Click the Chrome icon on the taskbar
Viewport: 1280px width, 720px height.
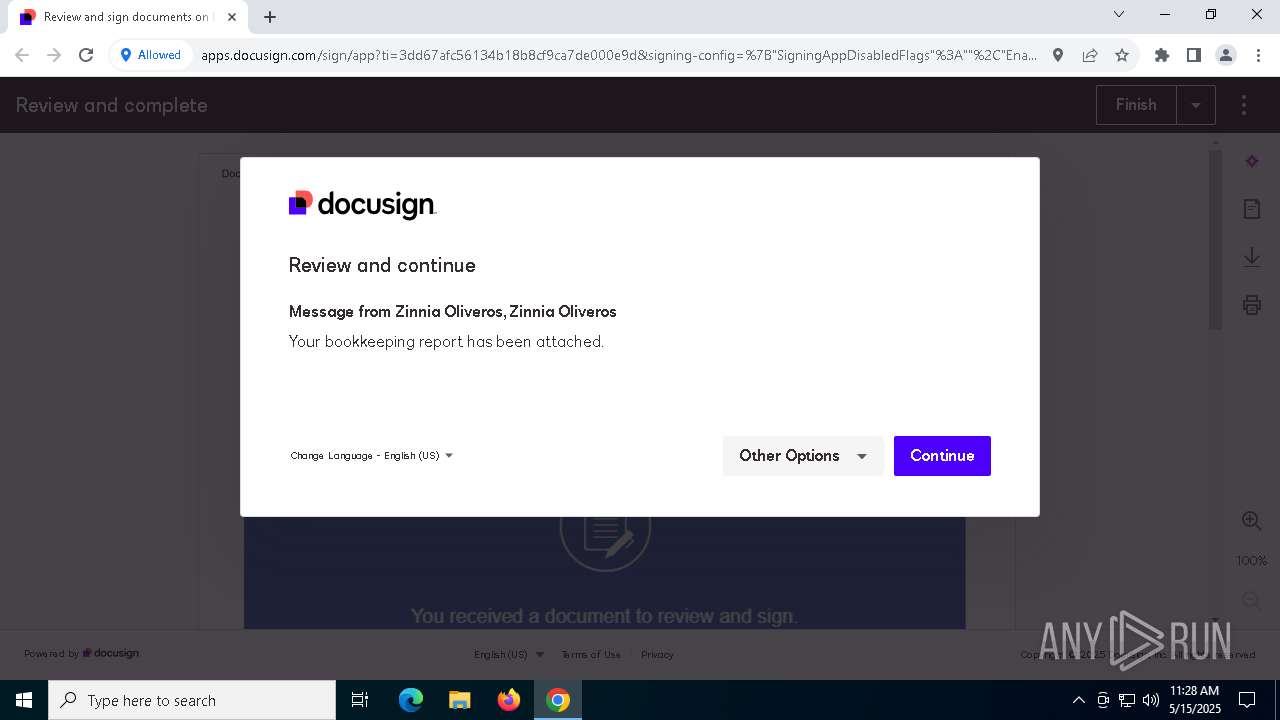click(558, 700)
